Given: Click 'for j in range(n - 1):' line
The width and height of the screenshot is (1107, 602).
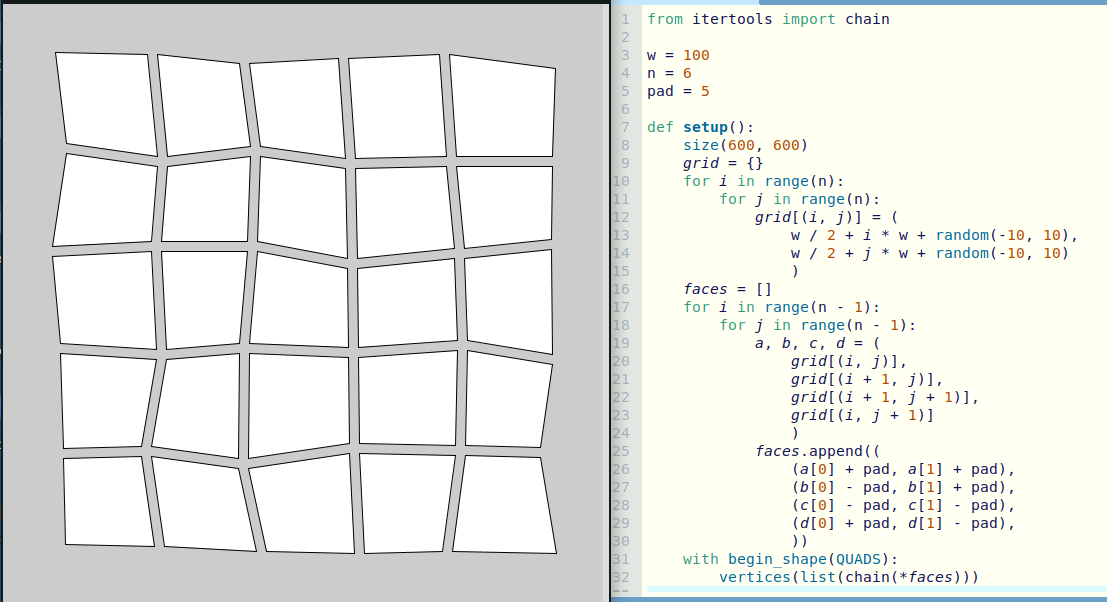Looking at the screenshot, I should click(818, 325).
